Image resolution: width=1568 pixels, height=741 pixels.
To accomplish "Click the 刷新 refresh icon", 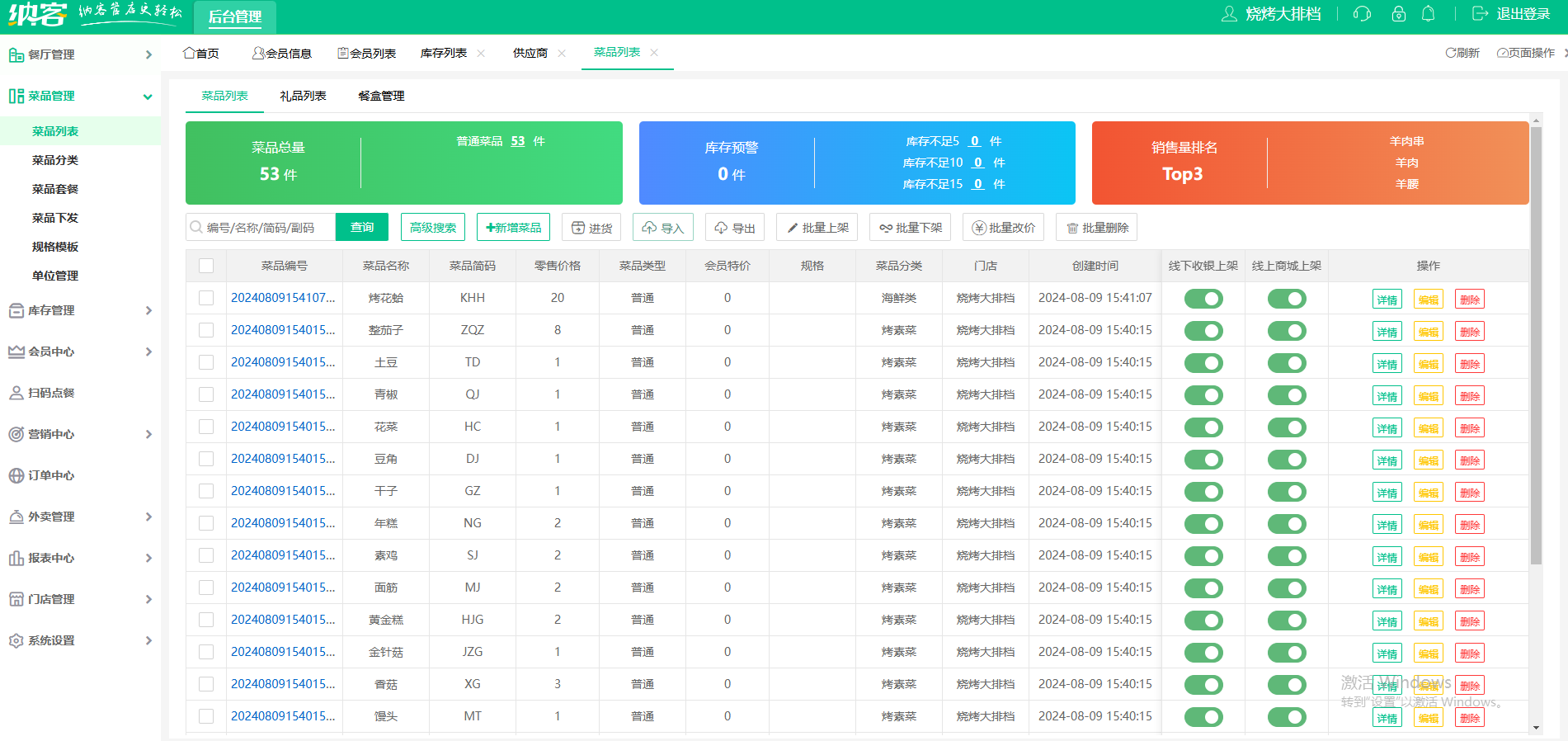I will (1450, 53).
